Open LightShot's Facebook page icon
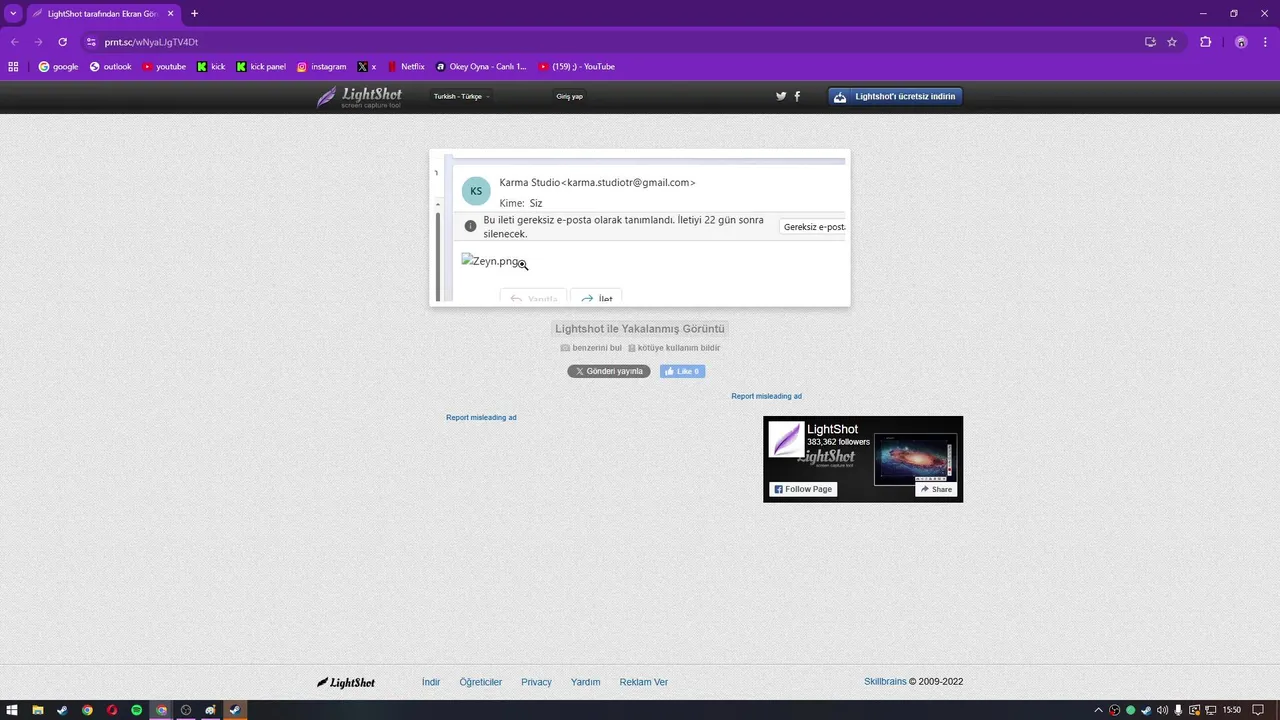The image size is (1280, 720). point(797,96)
